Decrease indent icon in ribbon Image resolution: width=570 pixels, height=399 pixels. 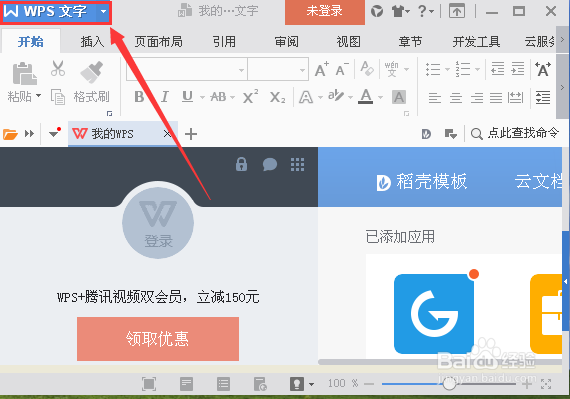point(497,68)
